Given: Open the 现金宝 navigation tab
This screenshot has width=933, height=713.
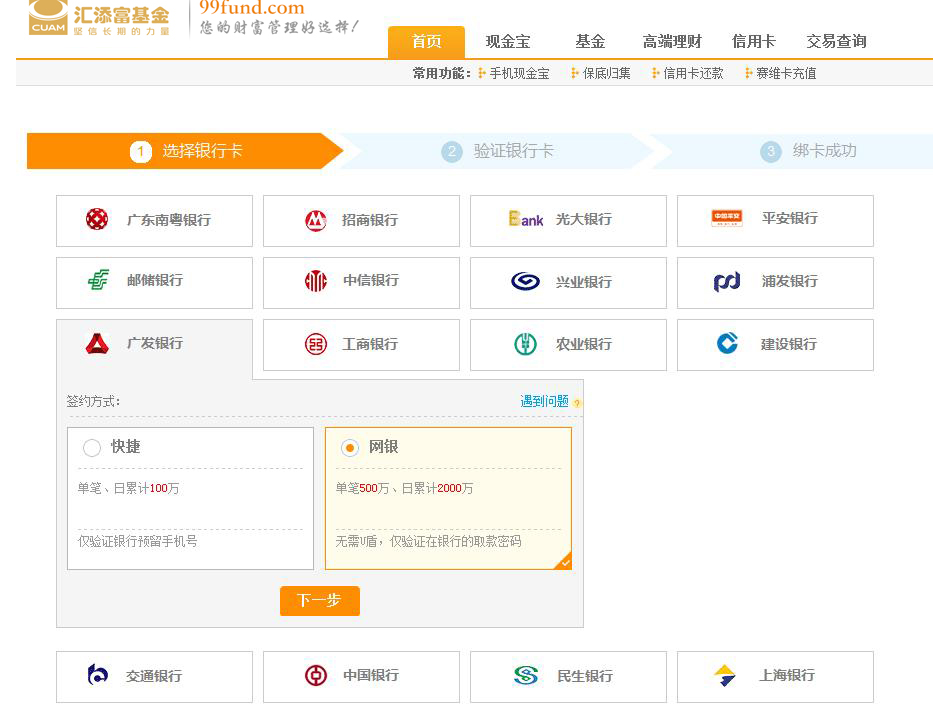Looking at the screenshot, I should click(508, 42).
